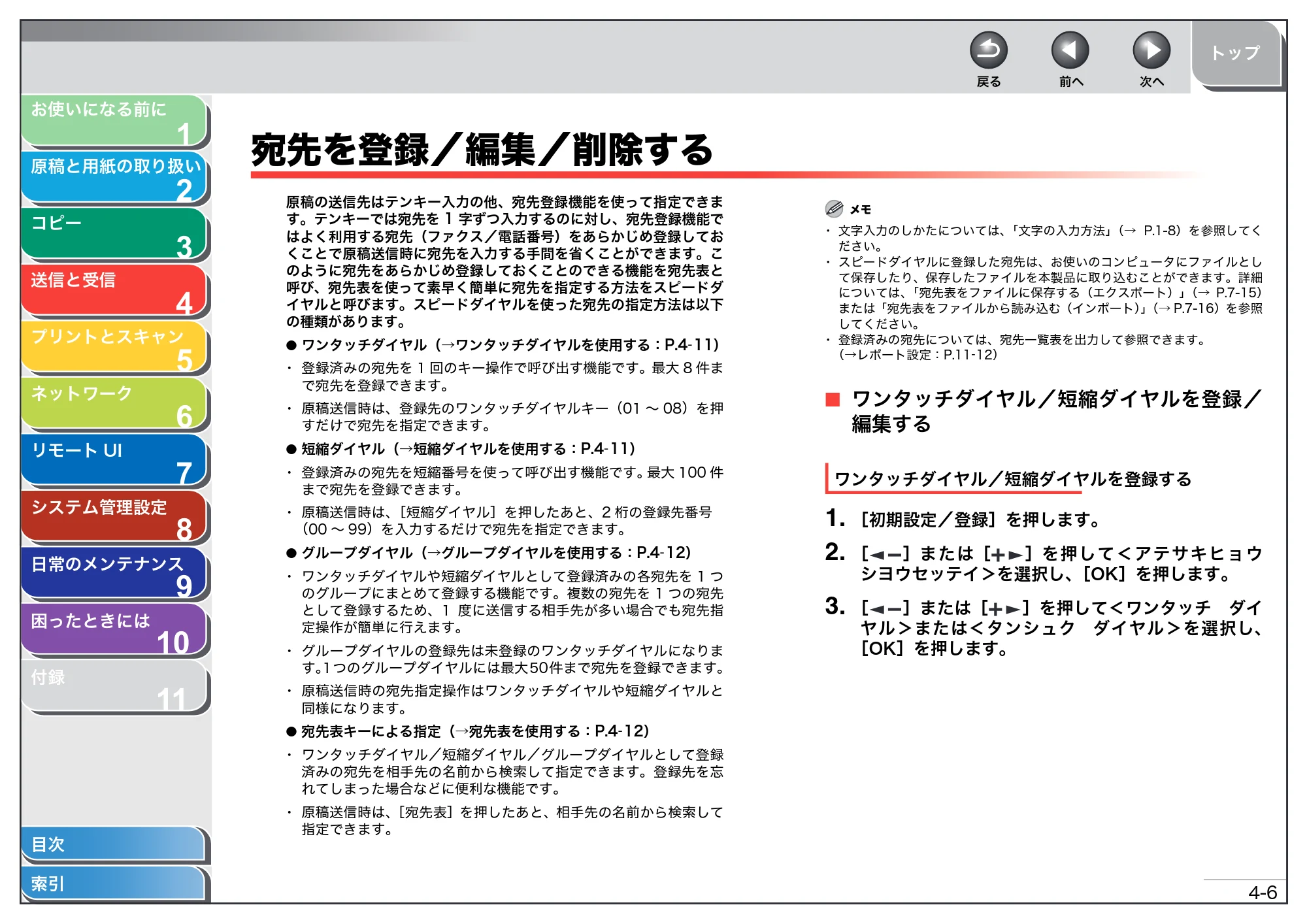This screenshot has width=1307, height=924.
Task: Open reference 文字の入力方法 P.1-8
Action: 1098,231
